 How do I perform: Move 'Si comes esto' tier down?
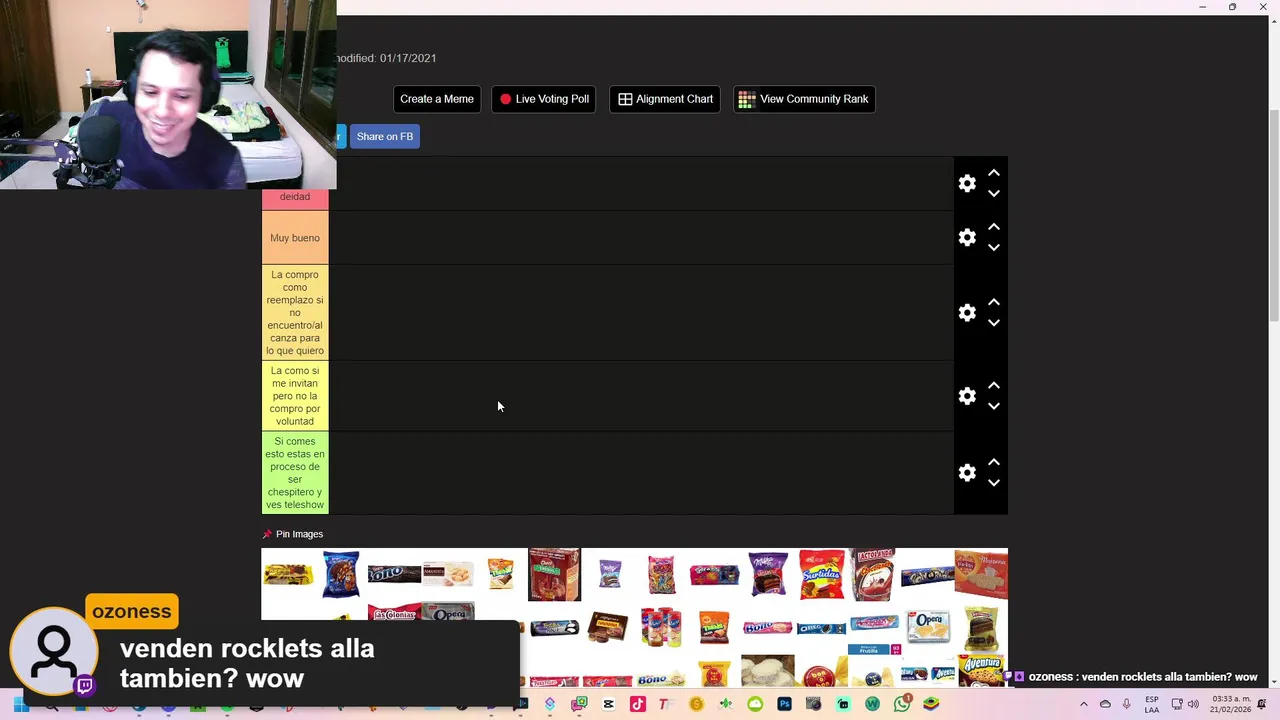tap(994, 483)
